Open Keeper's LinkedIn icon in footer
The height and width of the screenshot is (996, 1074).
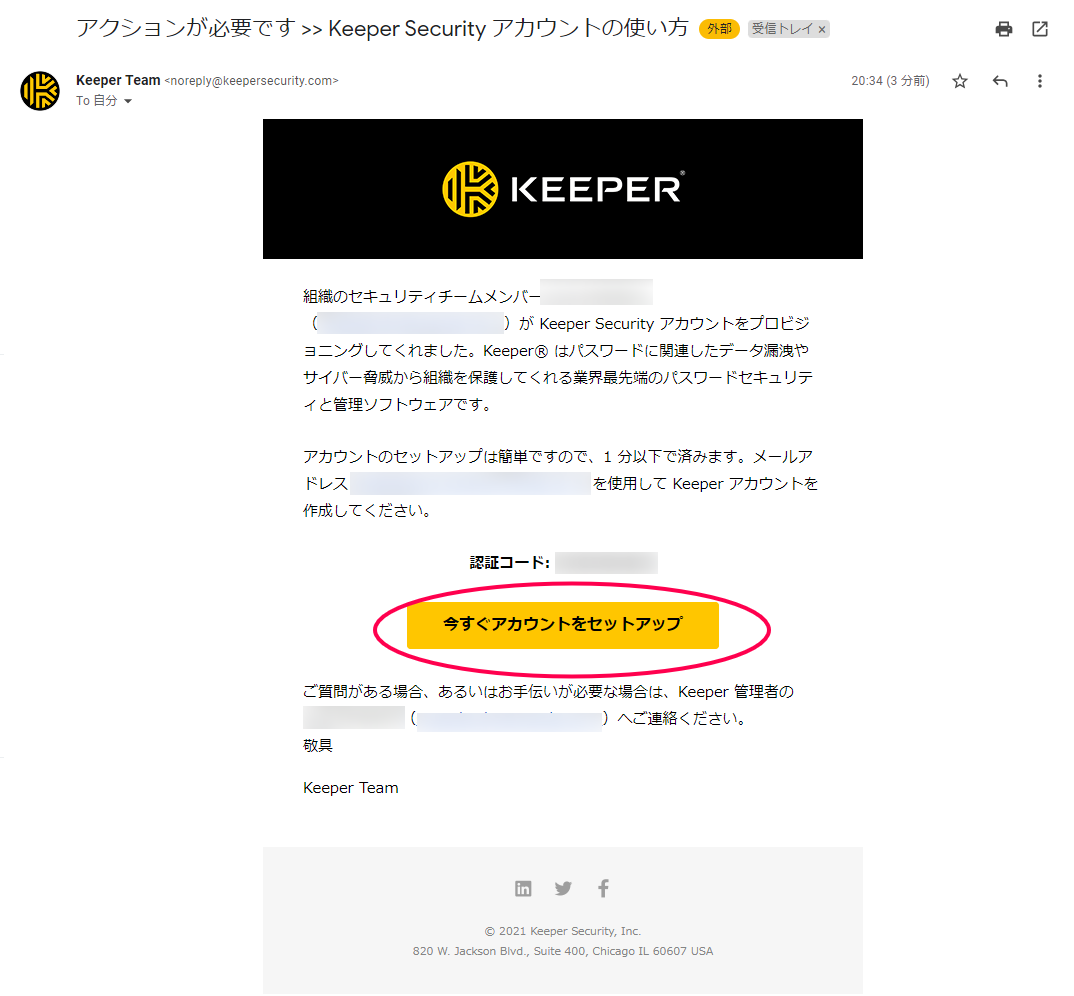(523, 888)
